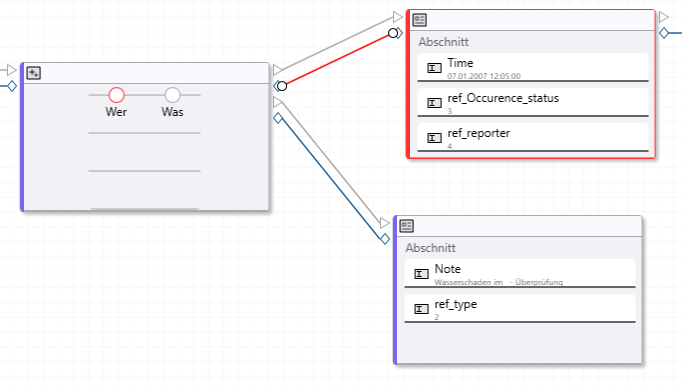The image size is (682, 388).
Task: Click the field icon next to ref_Occurence_status
Action: [434, 103]
